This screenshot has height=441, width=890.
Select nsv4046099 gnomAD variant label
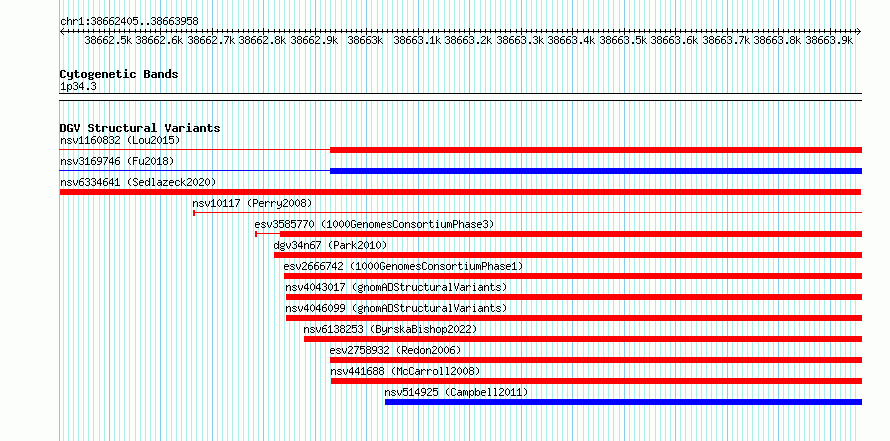pos(396,308)
